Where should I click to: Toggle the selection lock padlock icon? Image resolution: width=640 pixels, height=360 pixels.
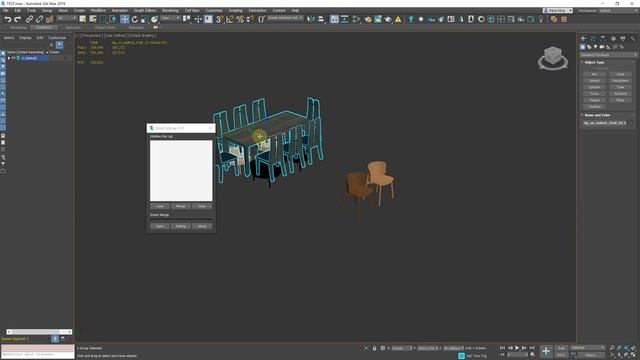[x=374, y=348]
